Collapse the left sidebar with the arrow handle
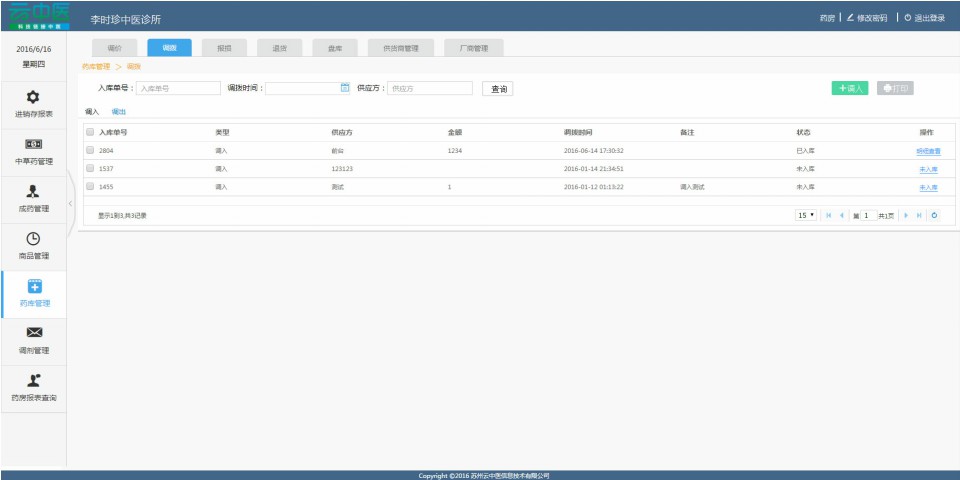Image resolution: width=960 pixels, height=480 pixels. coord(70,204)
